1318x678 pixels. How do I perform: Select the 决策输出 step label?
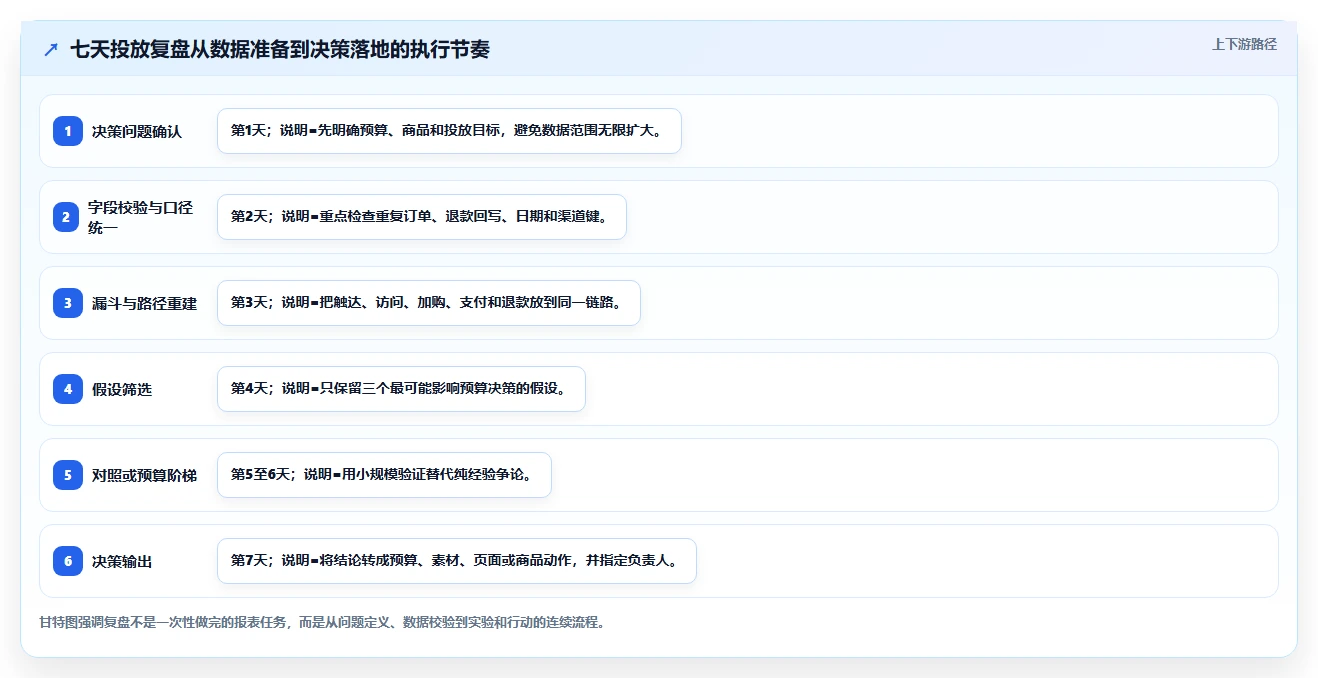tap(122, 561)
